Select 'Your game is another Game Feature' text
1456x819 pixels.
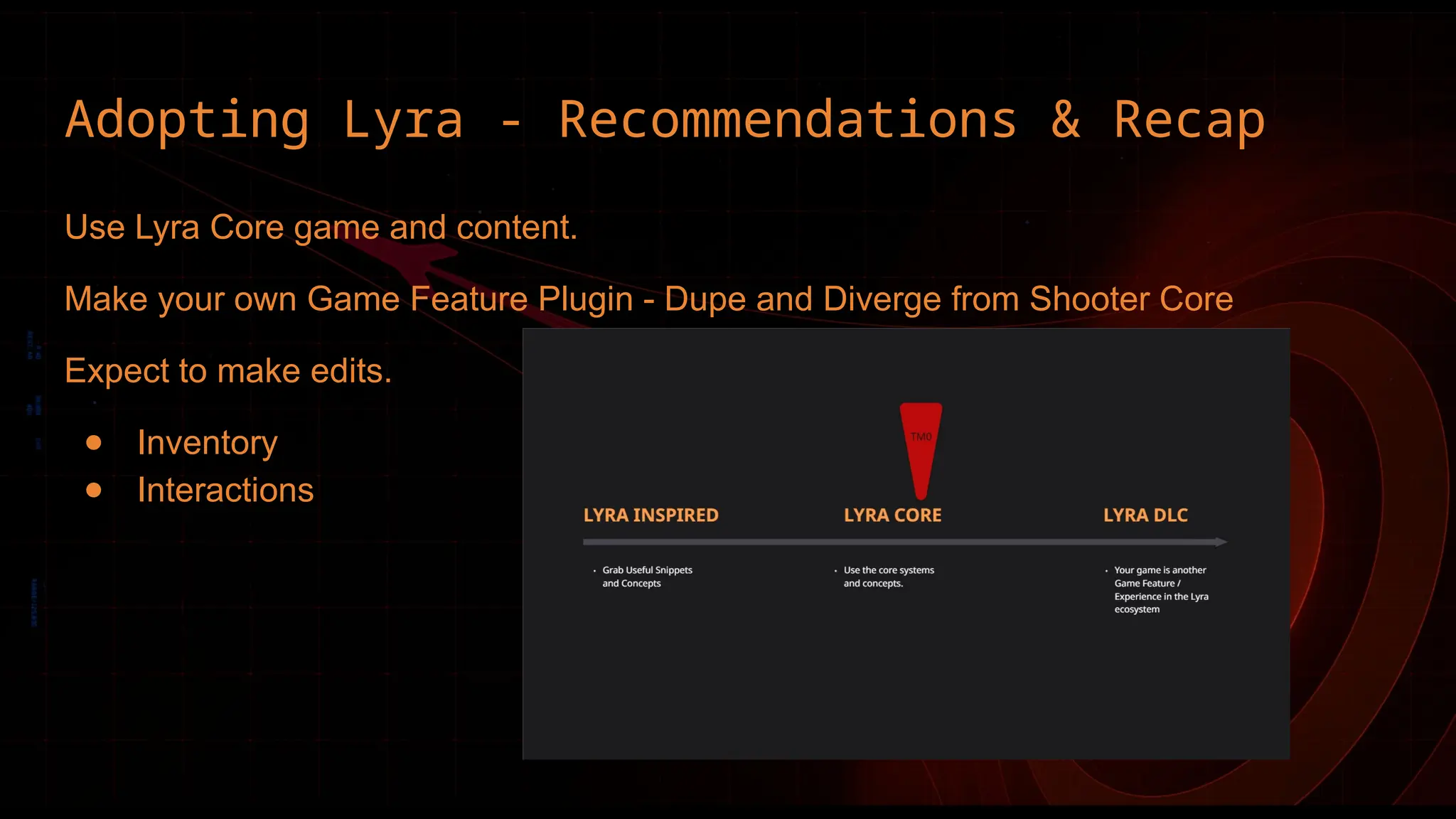(1160, 589)
